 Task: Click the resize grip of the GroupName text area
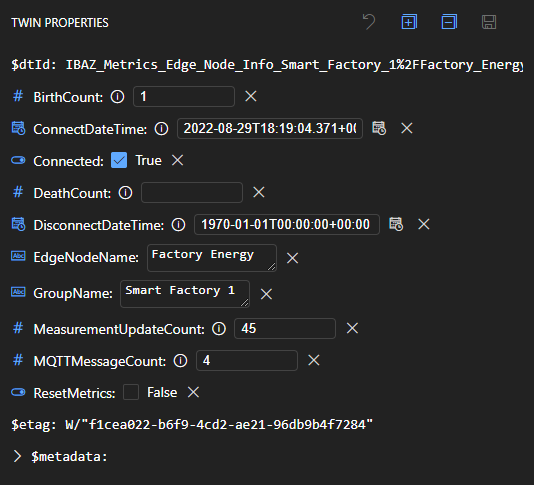(245, 303)
